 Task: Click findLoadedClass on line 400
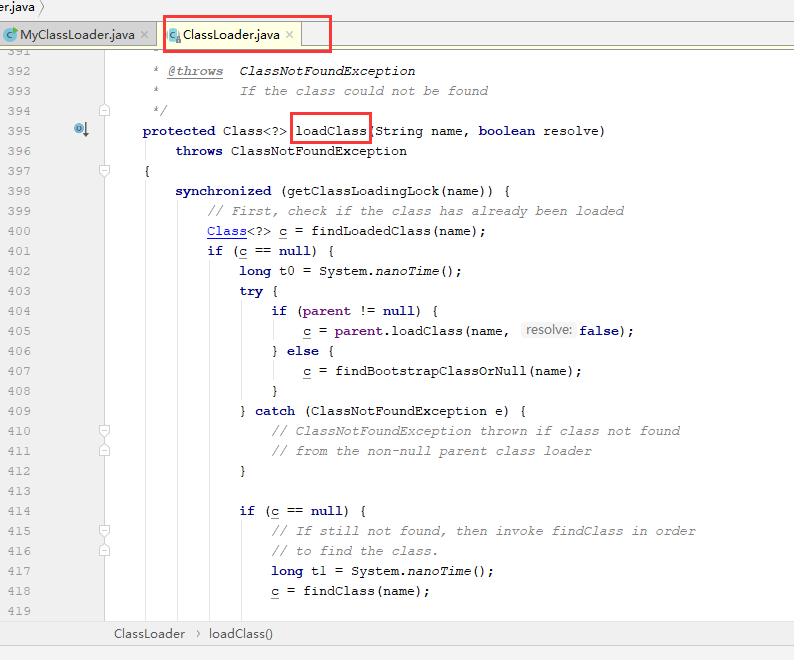tap(371, 231)
